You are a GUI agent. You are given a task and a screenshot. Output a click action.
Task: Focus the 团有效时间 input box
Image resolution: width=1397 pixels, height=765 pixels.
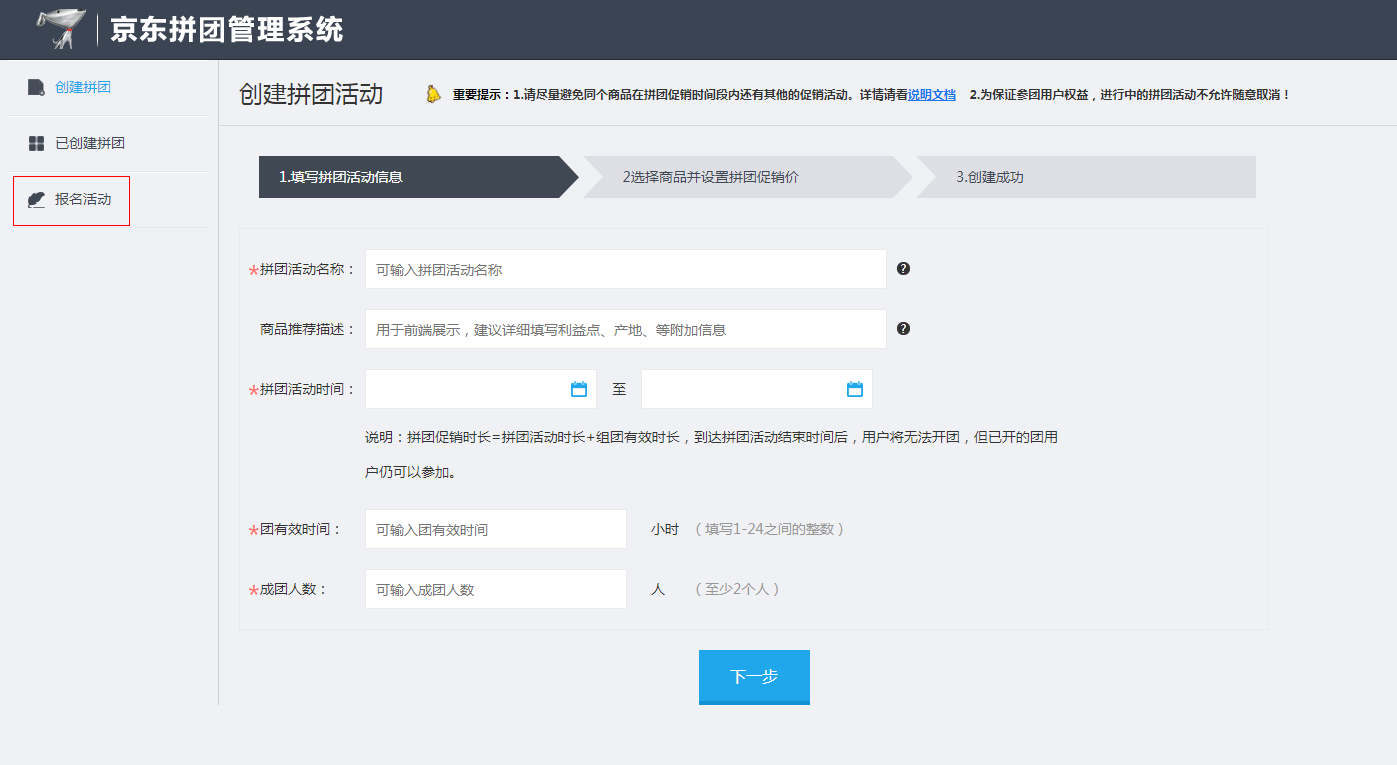point(495,528)
